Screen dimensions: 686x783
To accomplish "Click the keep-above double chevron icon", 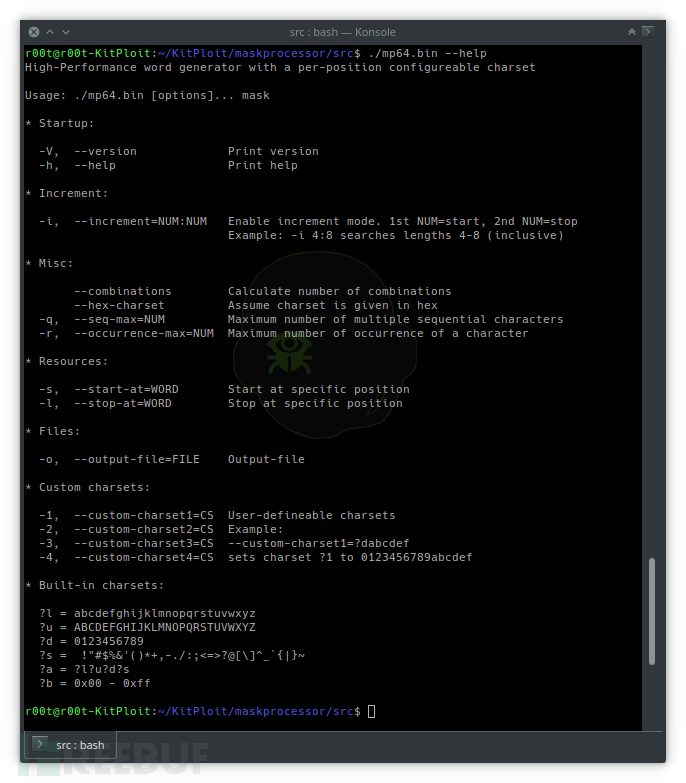I will 632,32.
